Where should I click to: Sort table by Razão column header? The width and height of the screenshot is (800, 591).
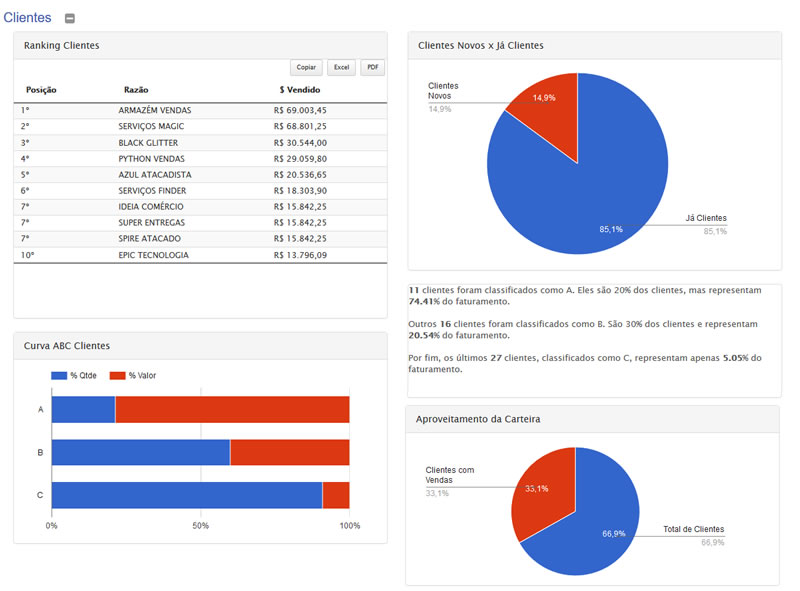(136, 90)
